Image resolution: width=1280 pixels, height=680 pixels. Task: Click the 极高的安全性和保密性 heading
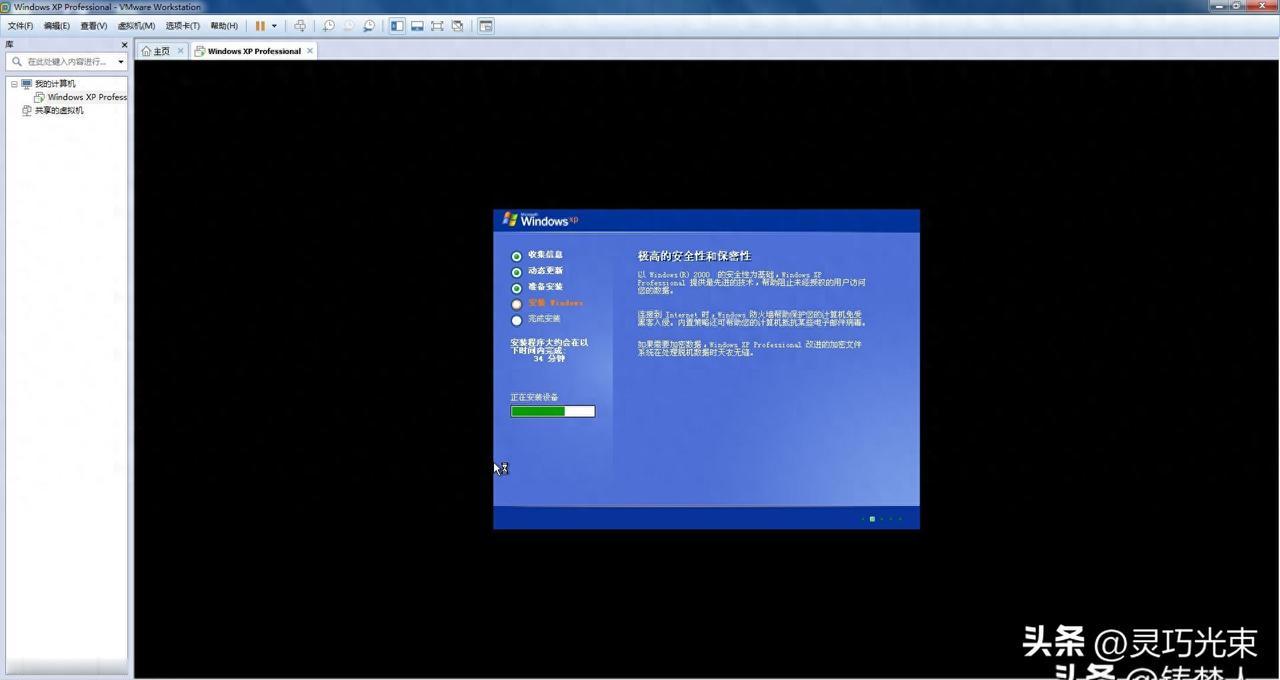[x=694, y=256]
